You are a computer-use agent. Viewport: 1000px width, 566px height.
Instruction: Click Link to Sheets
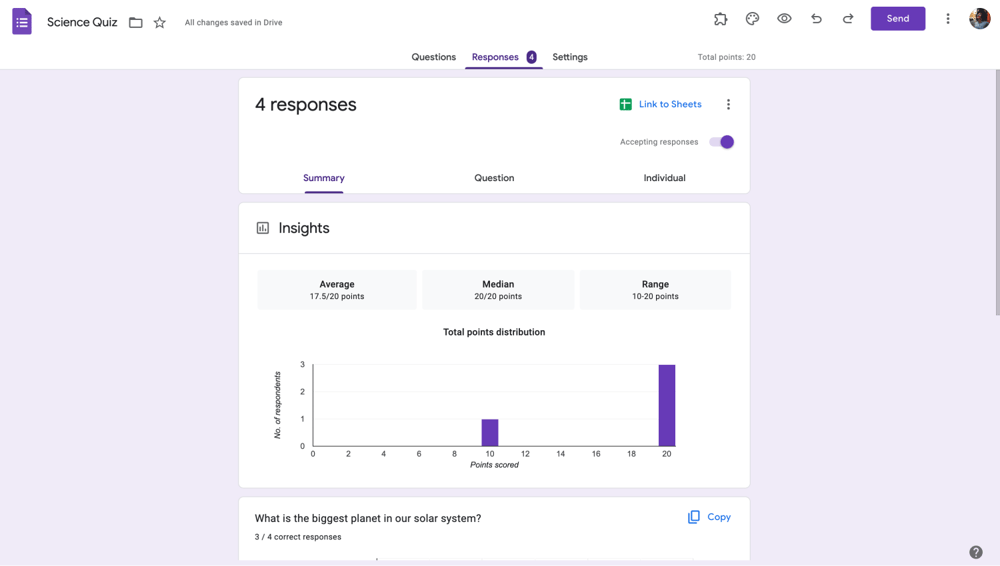pos(660,104)
